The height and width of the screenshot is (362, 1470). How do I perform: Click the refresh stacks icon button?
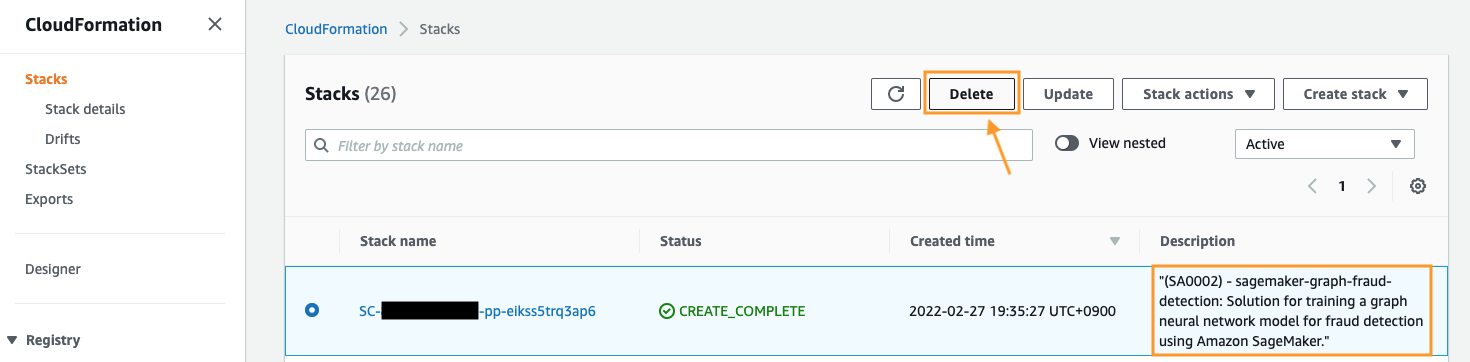coord(896,94)
